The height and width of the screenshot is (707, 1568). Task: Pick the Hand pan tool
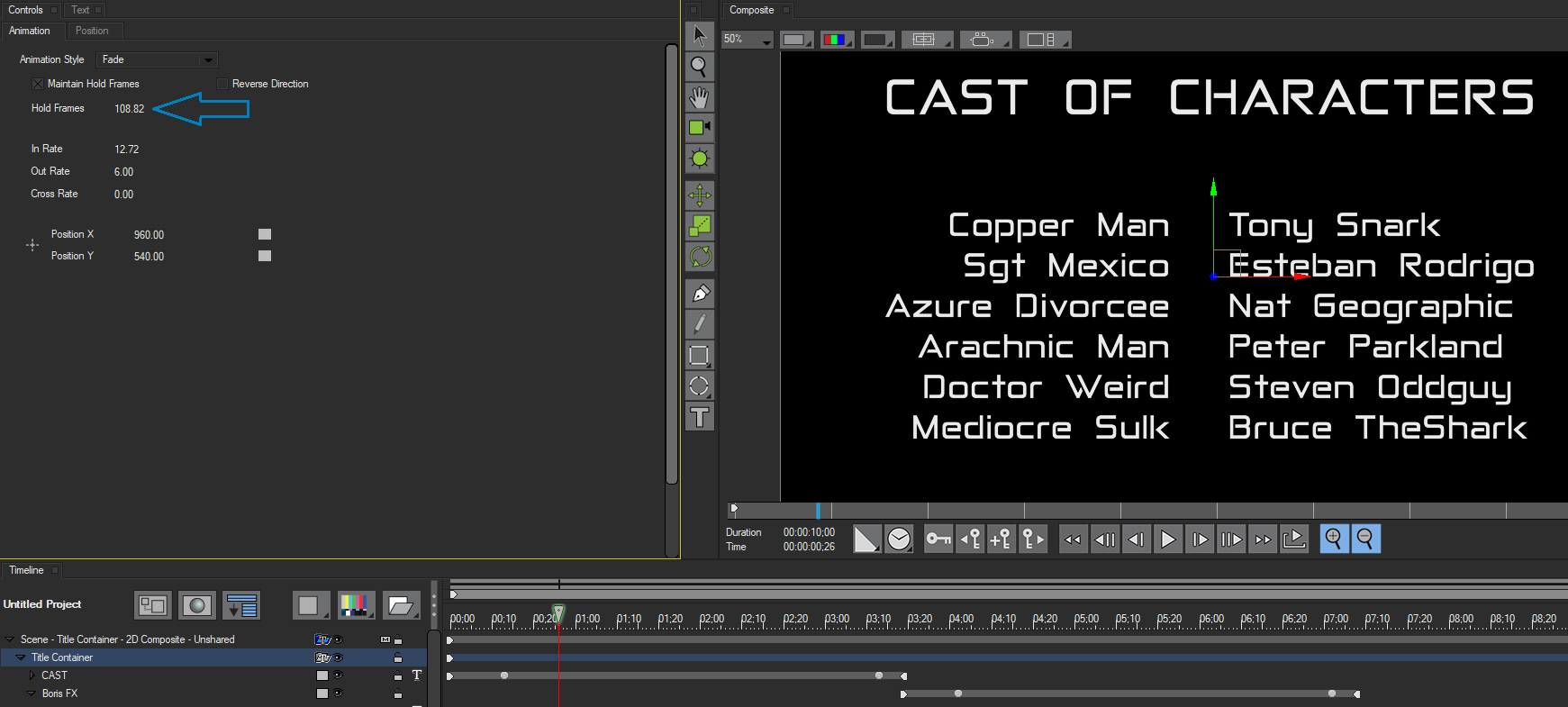pos(700,97)
